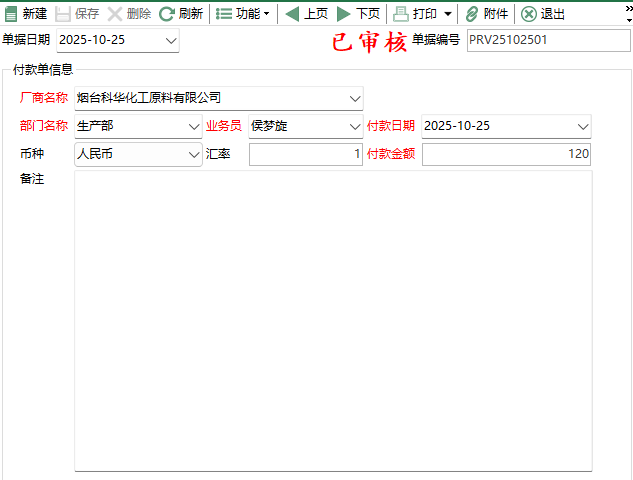This screenshot has width=633, height=480.
Task: Click the 部门名称 label
Action: click(44, 126)
